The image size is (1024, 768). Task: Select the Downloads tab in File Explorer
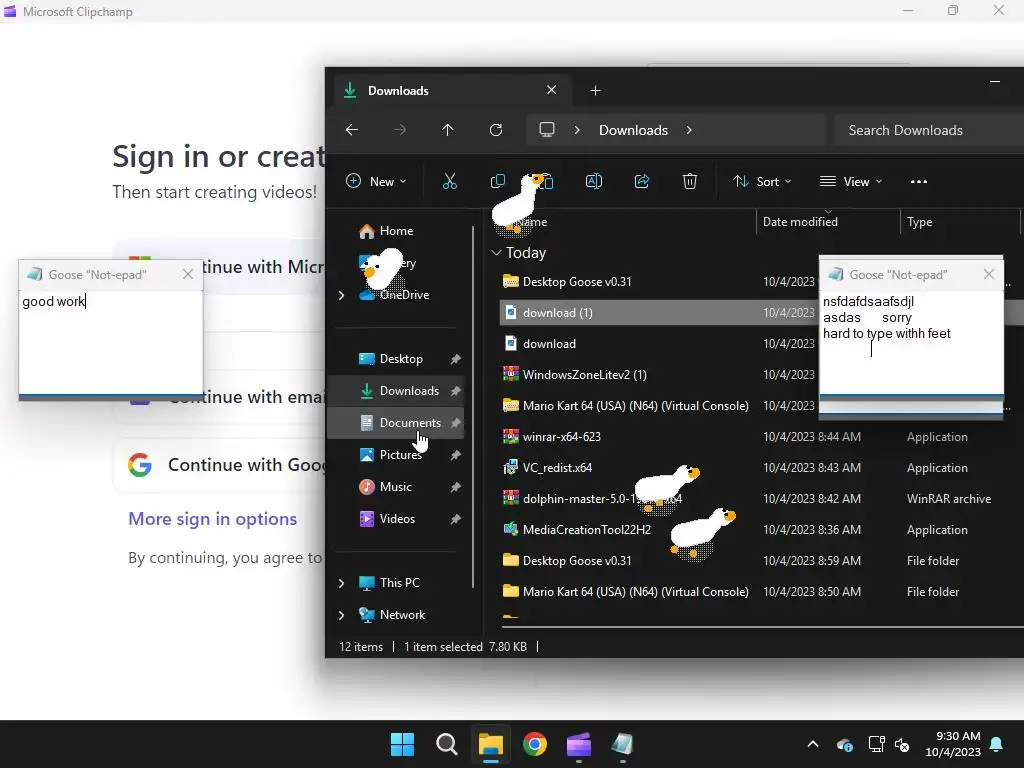point(451,90)
